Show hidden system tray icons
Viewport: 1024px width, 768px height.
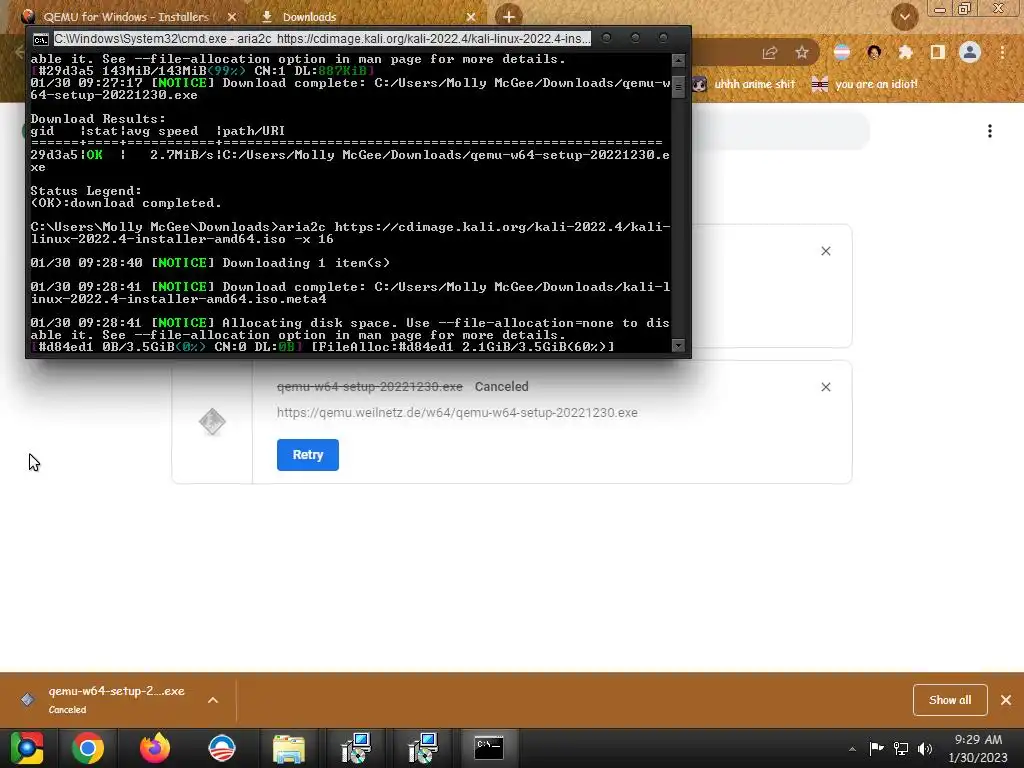tap(852, 749)
